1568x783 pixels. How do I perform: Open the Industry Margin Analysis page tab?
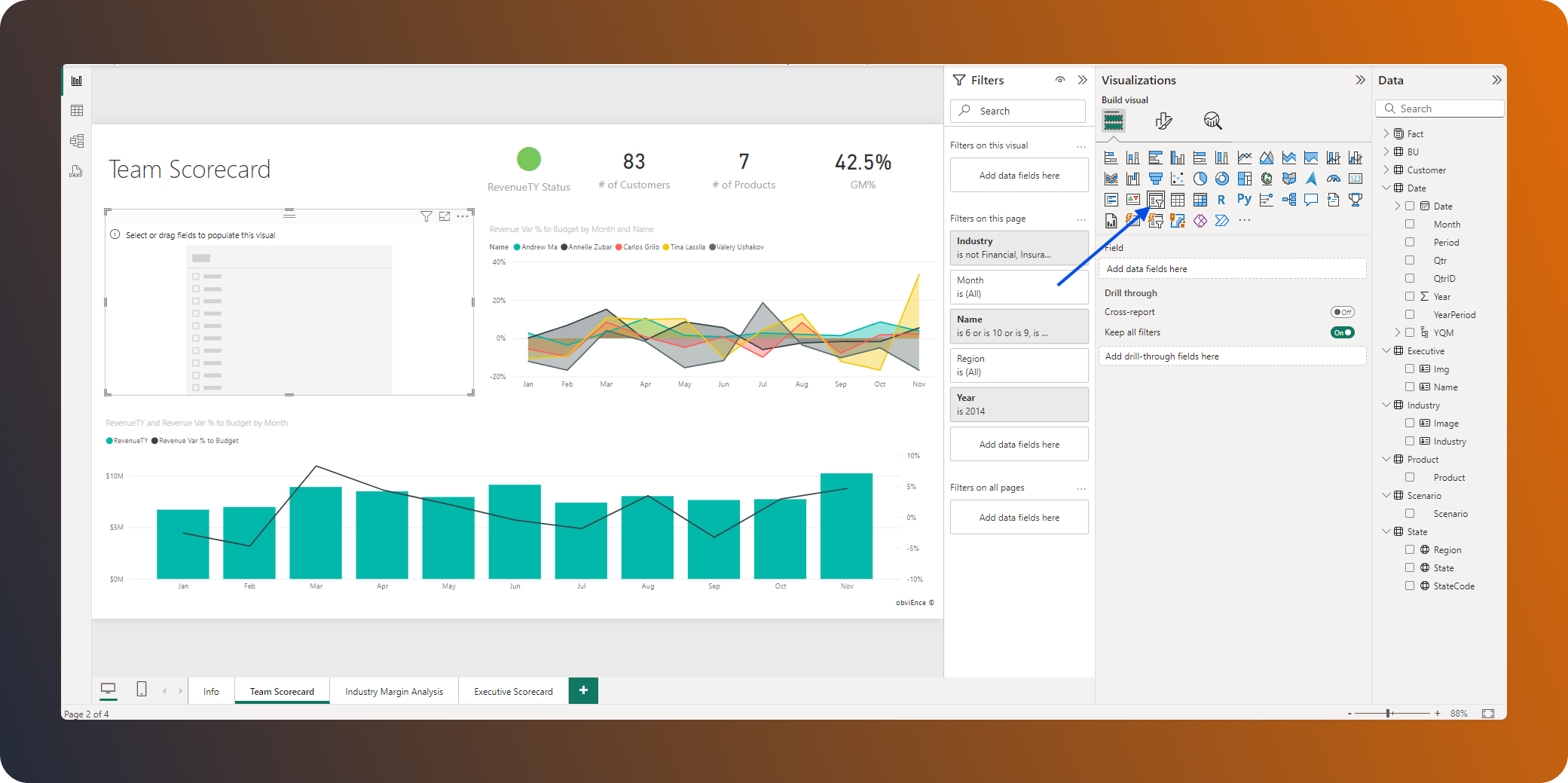click(394, 691)
